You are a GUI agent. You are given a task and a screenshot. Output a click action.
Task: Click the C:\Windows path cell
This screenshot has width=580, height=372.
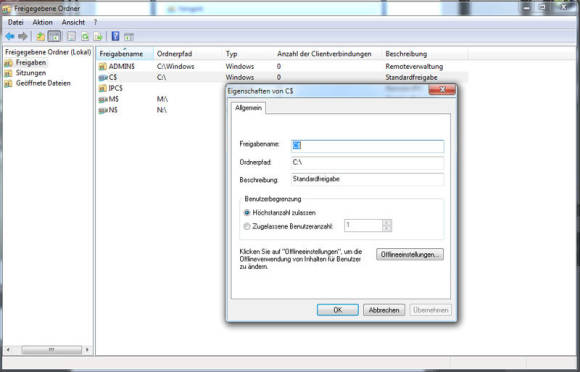(175, 67)
